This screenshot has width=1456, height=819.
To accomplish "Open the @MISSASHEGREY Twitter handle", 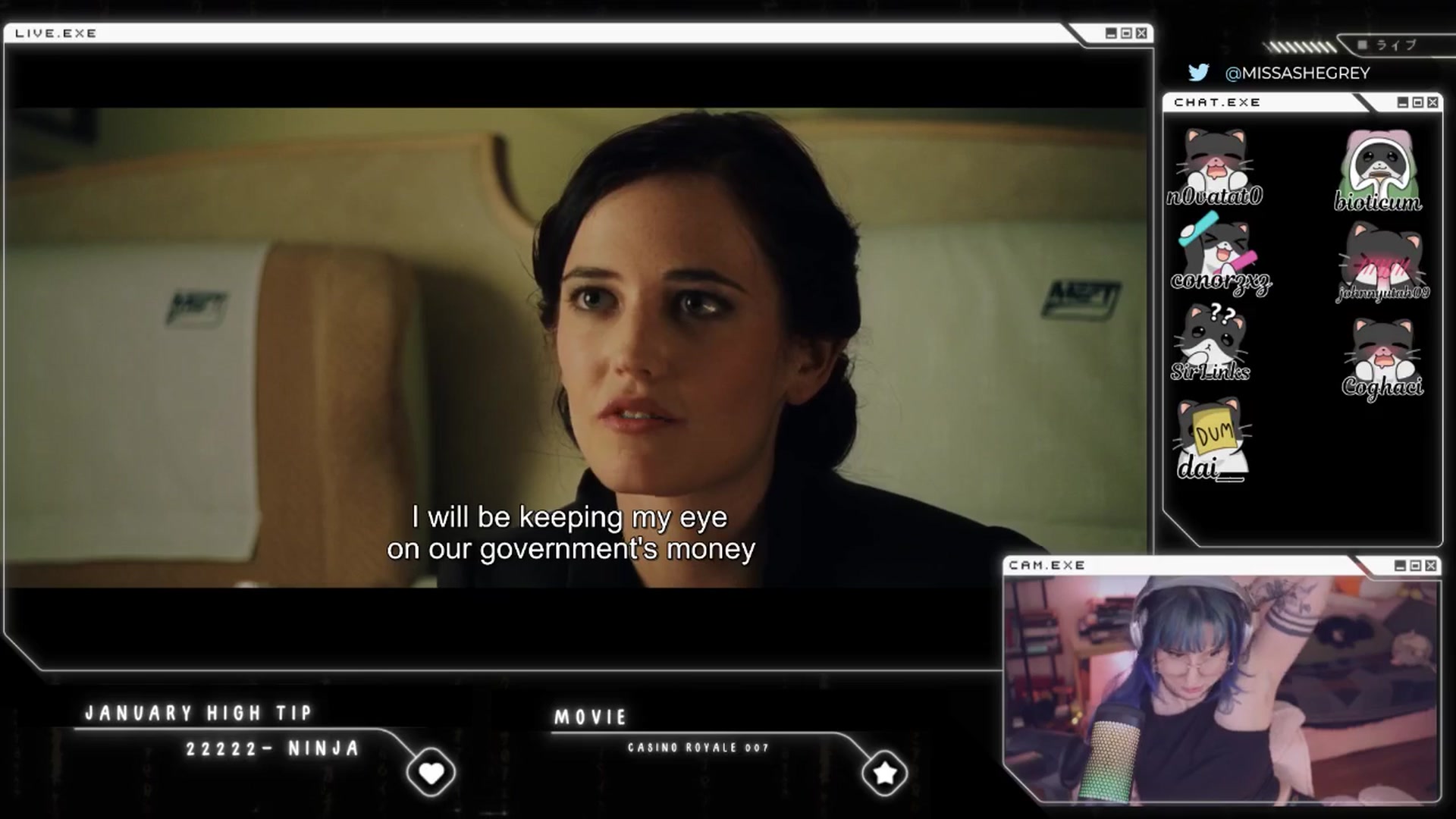I will pos(1298,73).
